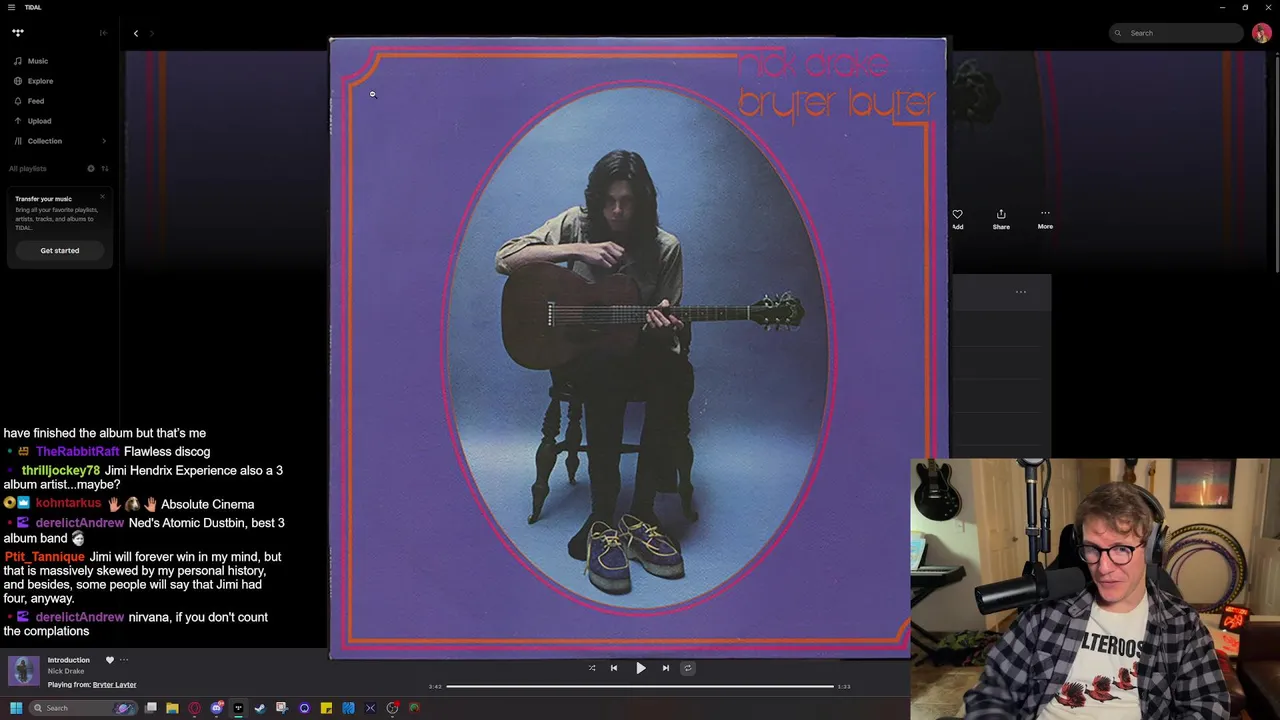Click the enlarged Bryter Layter album cover
The width and height of the screenshot is (1280, 720).
coord(637,348)
